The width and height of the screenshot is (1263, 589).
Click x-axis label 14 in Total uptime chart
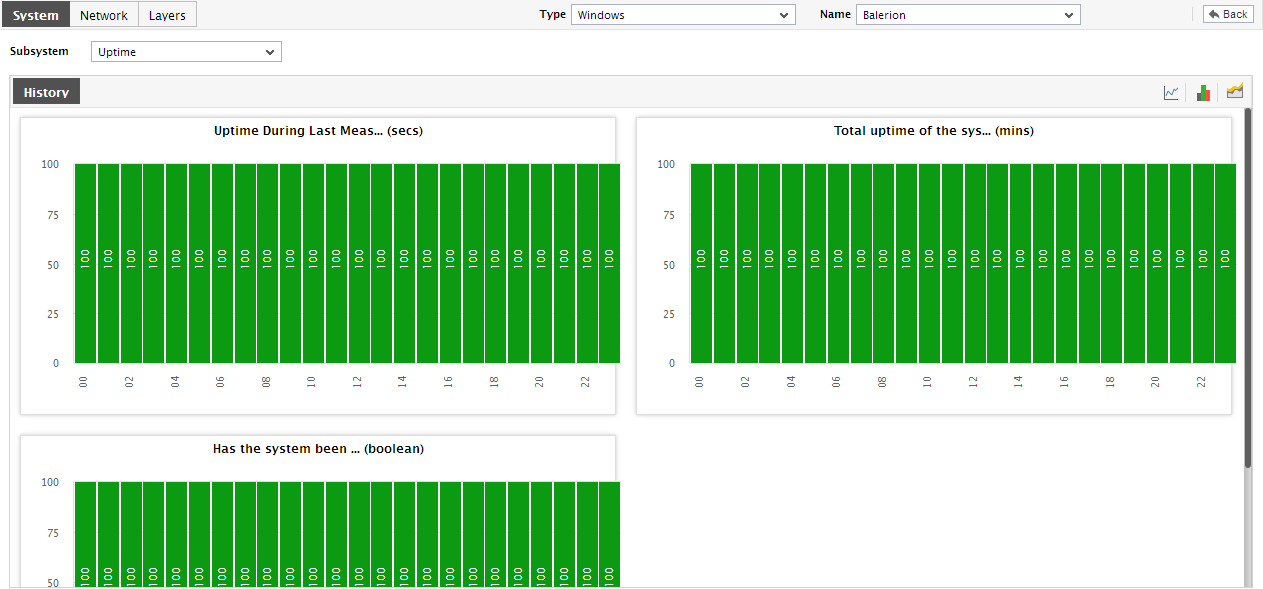click(x=1018, y=382)
